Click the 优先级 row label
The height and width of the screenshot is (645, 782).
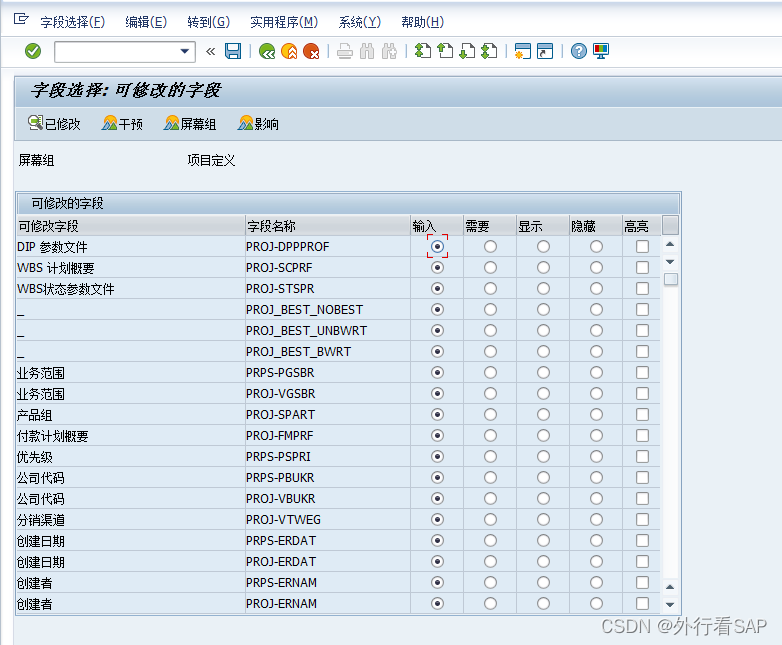click(34, 456)
